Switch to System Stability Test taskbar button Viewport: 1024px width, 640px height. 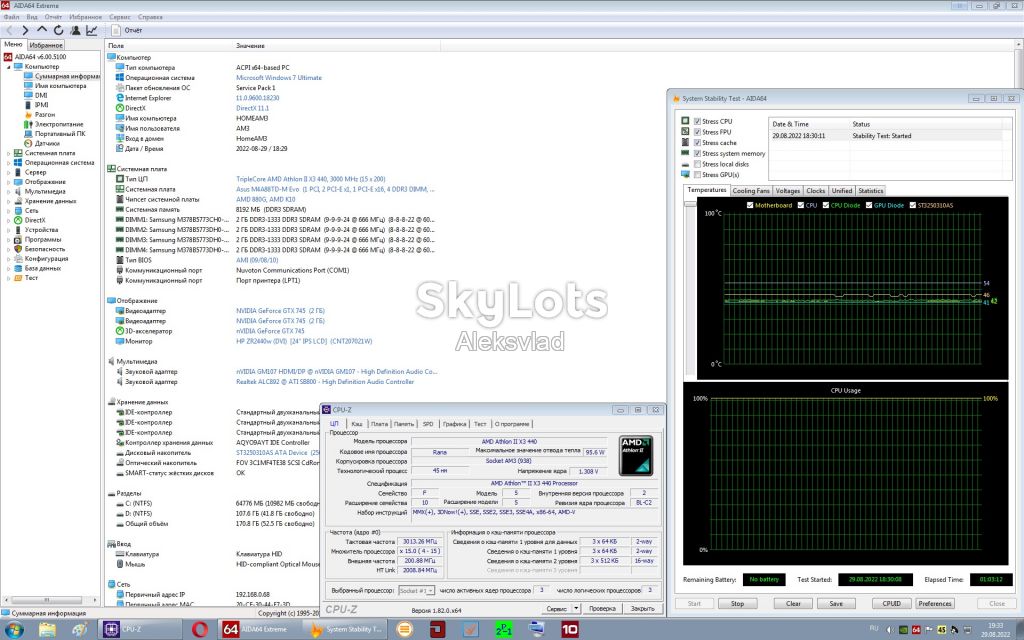click(347, 629)
